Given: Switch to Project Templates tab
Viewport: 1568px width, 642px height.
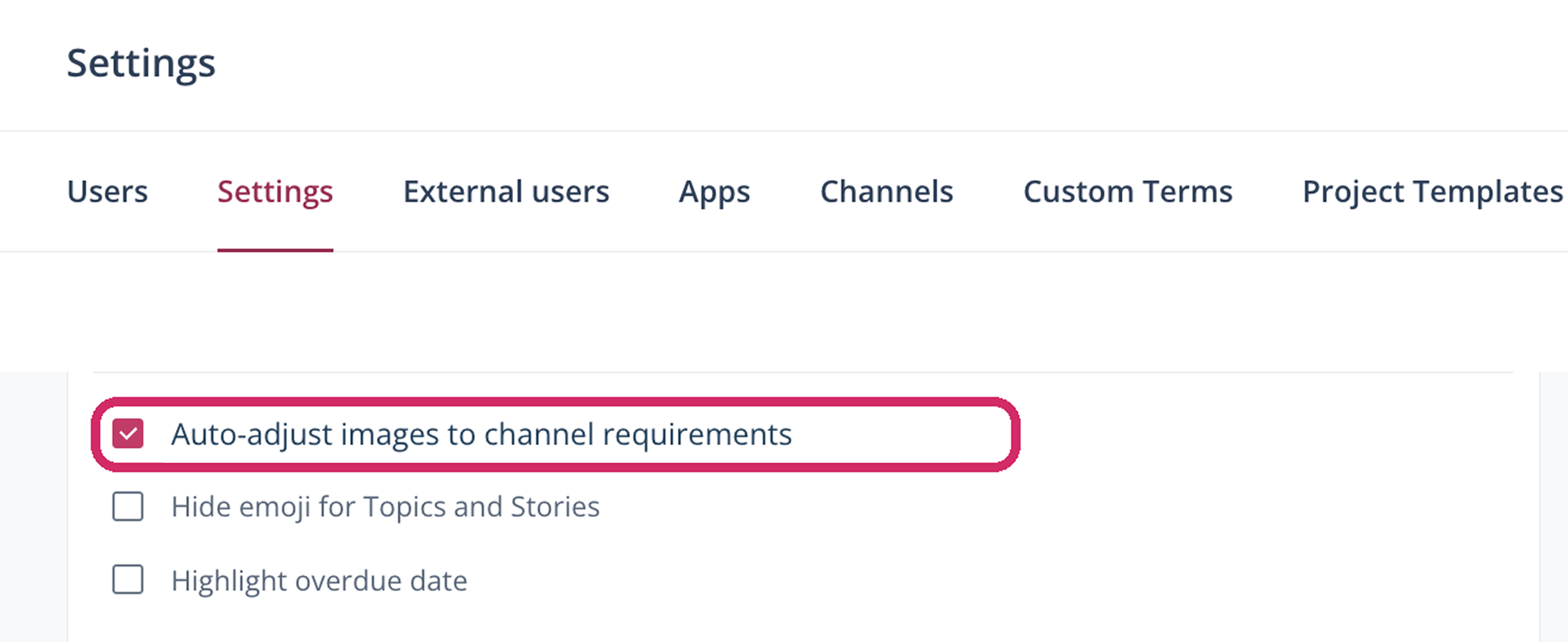Looking at the screenshot, I should pos(1433,192).
